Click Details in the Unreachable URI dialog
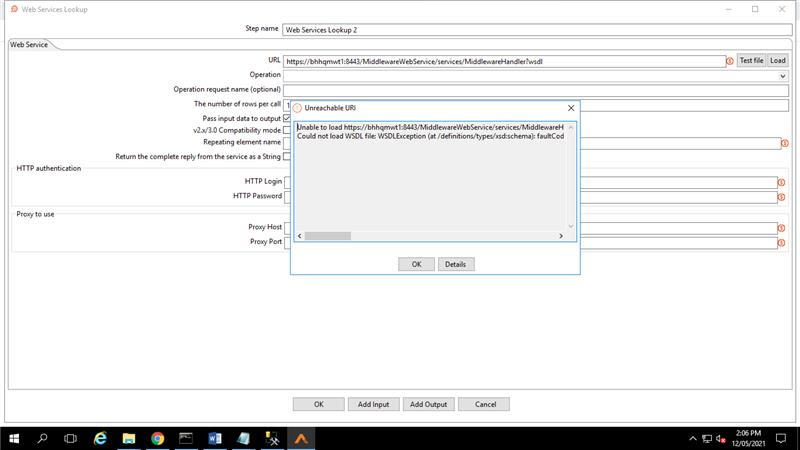The width and height of the screenshot is (800, 450). pos(455,264)
